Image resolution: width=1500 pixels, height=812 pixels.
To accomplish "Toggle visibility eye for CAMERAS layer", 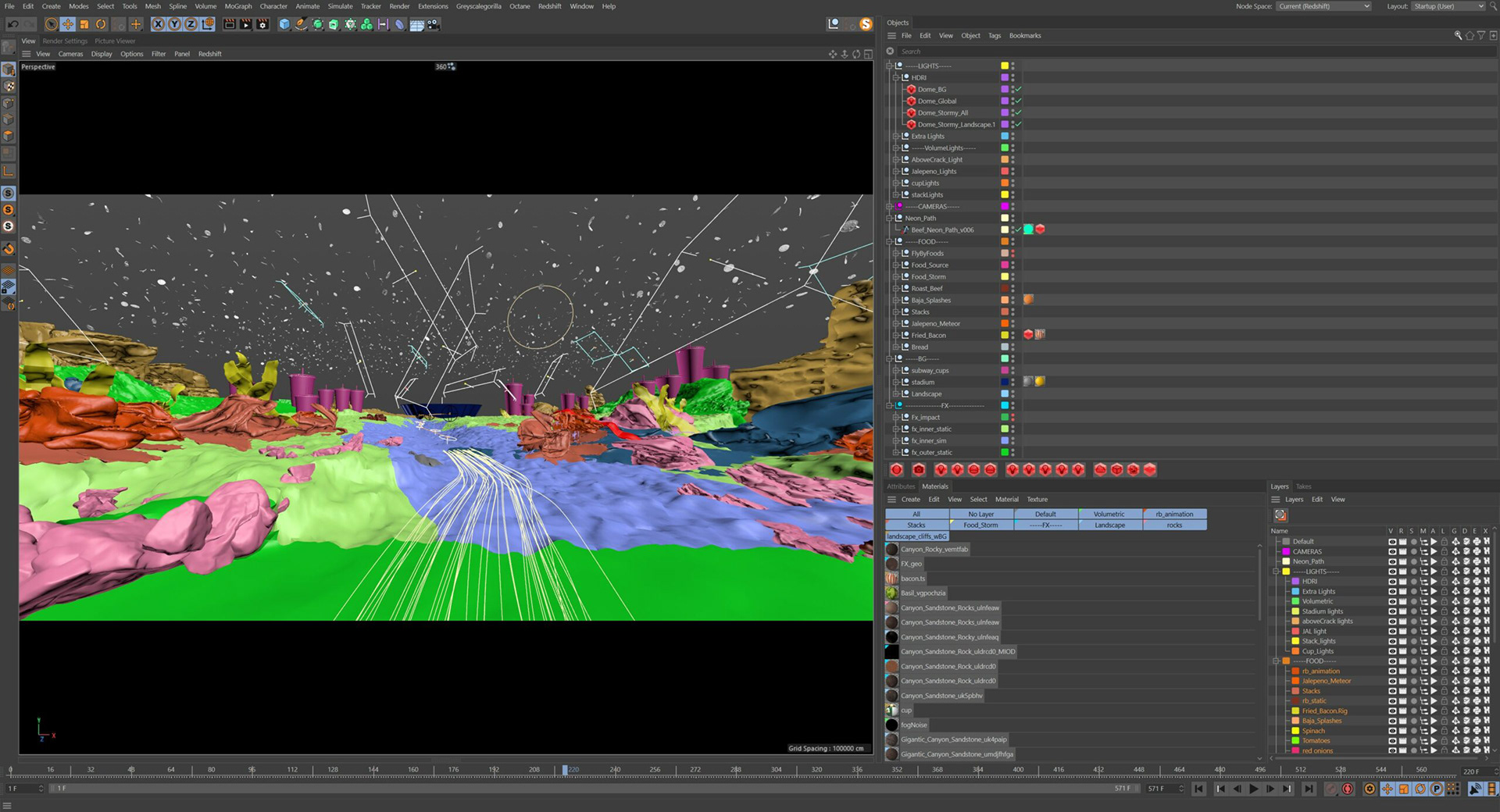I will coord(1391,551).
